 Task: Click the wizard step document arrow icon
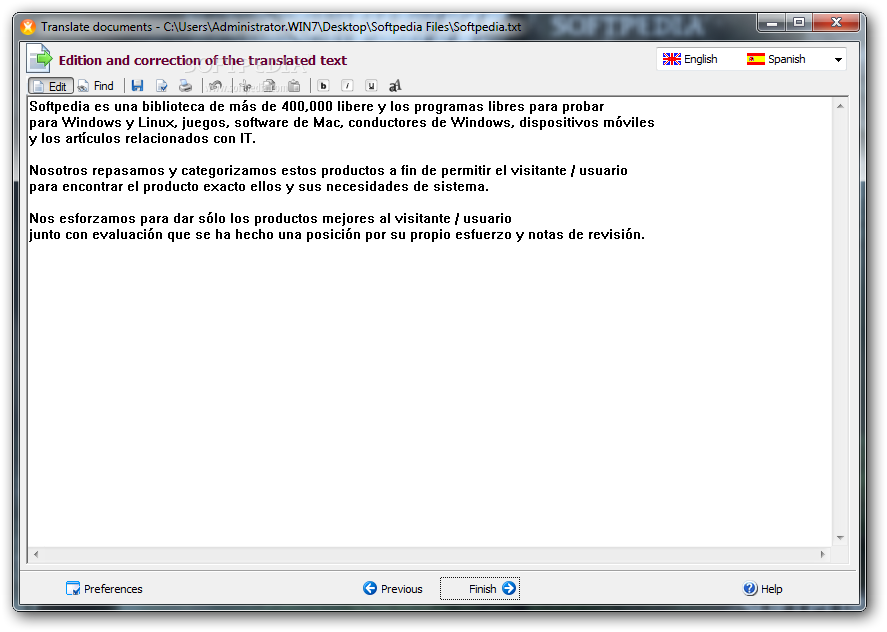[x=40, y=58]
